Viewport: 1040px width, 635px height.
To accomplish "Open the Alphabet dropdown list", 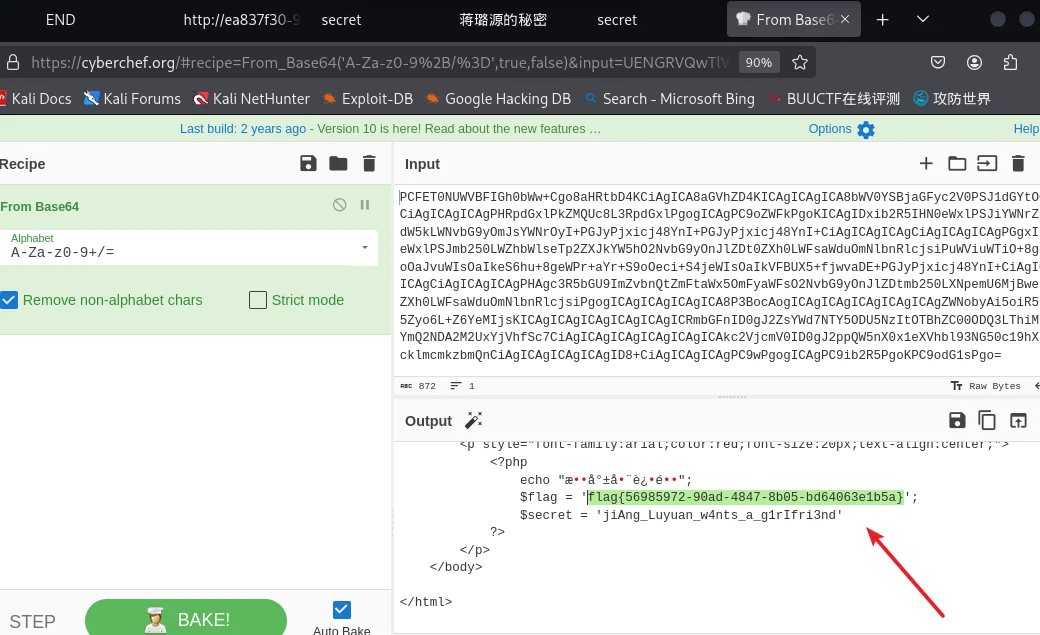I will [x=365, y=247].
